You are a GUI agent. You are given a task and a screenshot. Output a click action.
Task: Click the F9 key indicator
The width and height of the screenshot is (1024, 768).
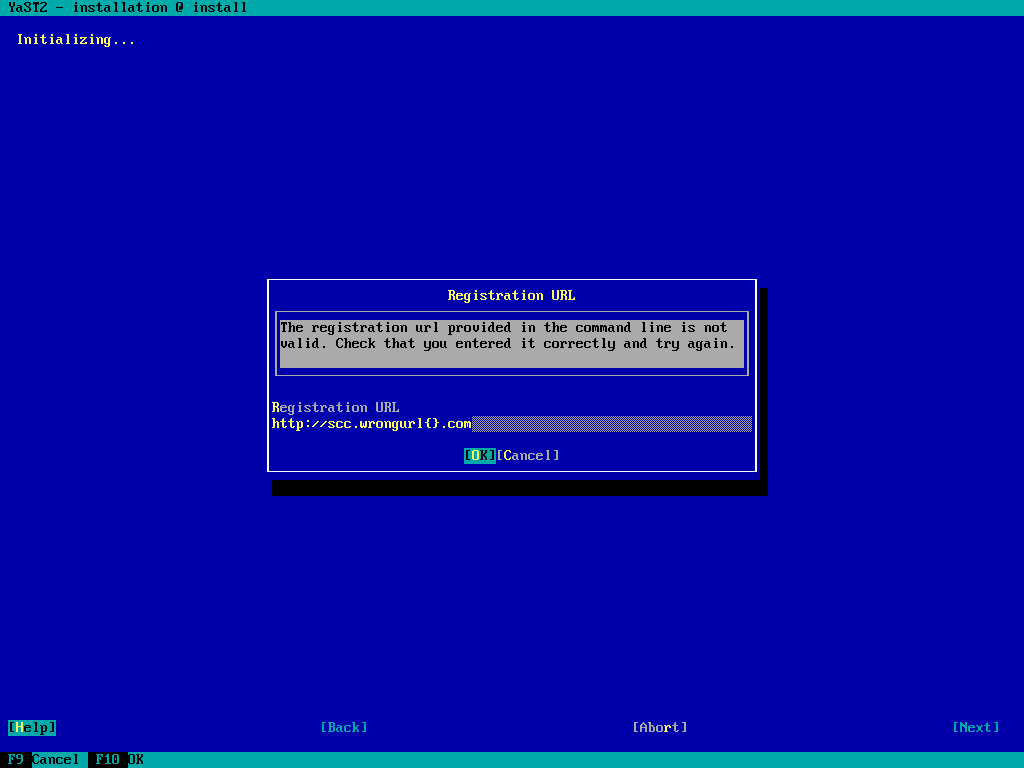click(16, 759)
